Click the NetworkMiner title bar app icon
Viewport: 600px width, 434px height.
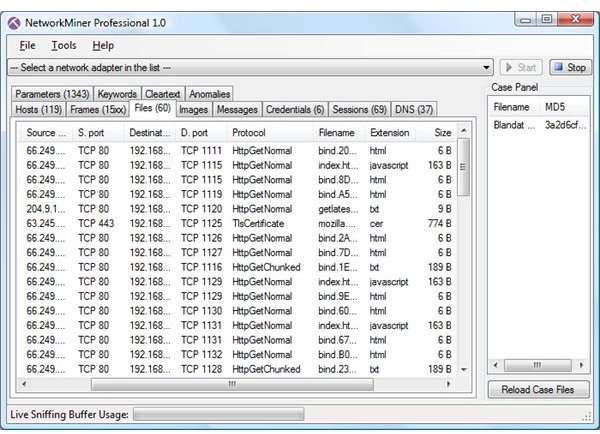click(14, 23)
